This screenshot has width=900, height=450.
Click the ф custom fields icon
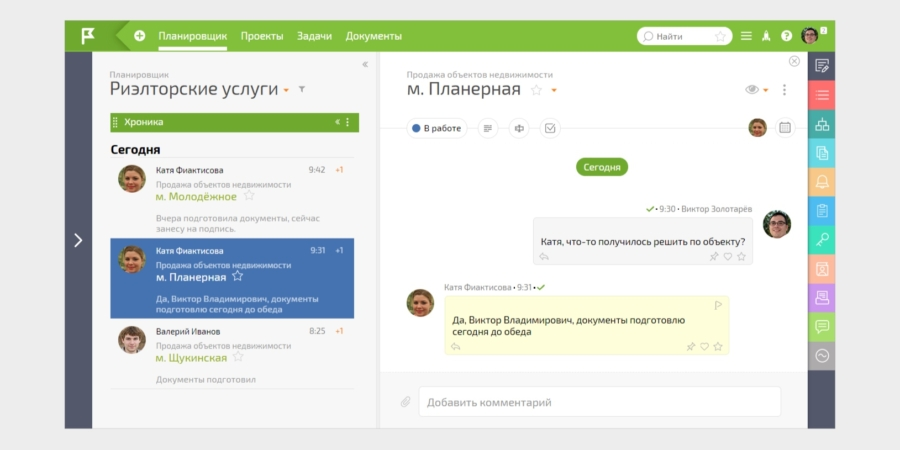[x=519, y=128]
